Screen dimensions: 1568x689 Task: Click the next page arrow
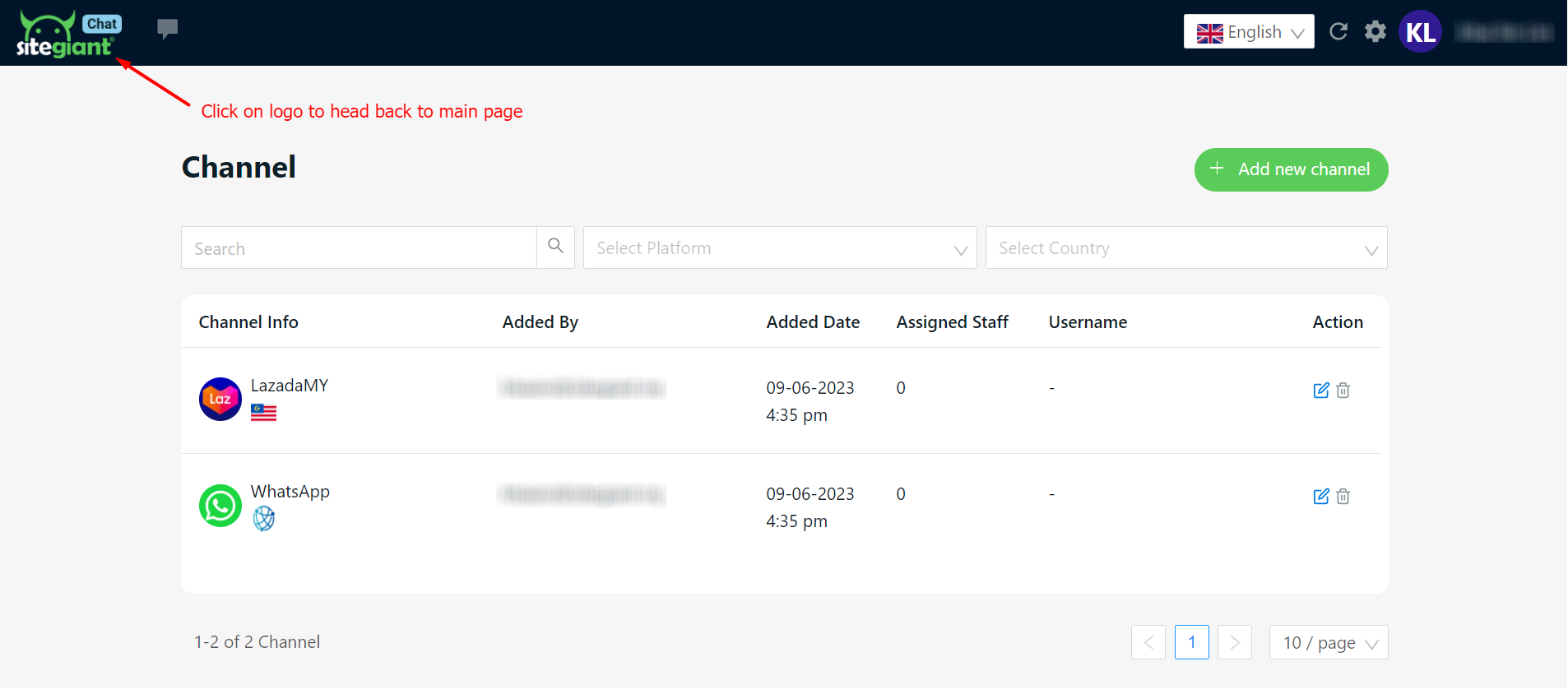pos(1234,642)
